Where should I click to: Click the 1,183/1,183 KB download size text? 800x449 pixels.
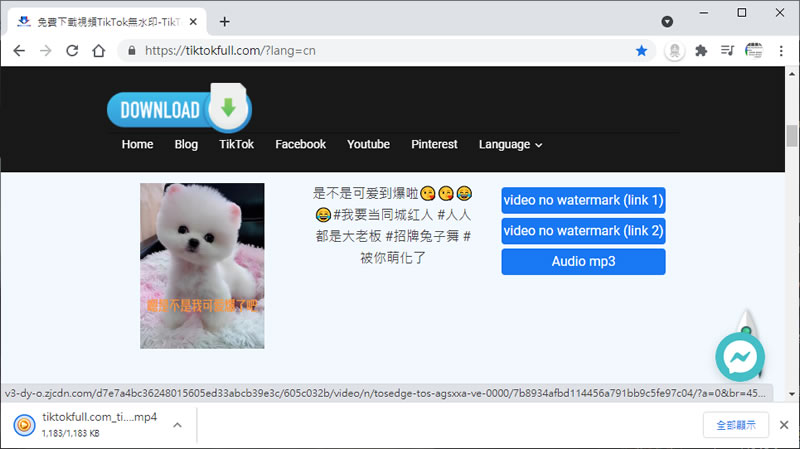click(x=70, y=433)
